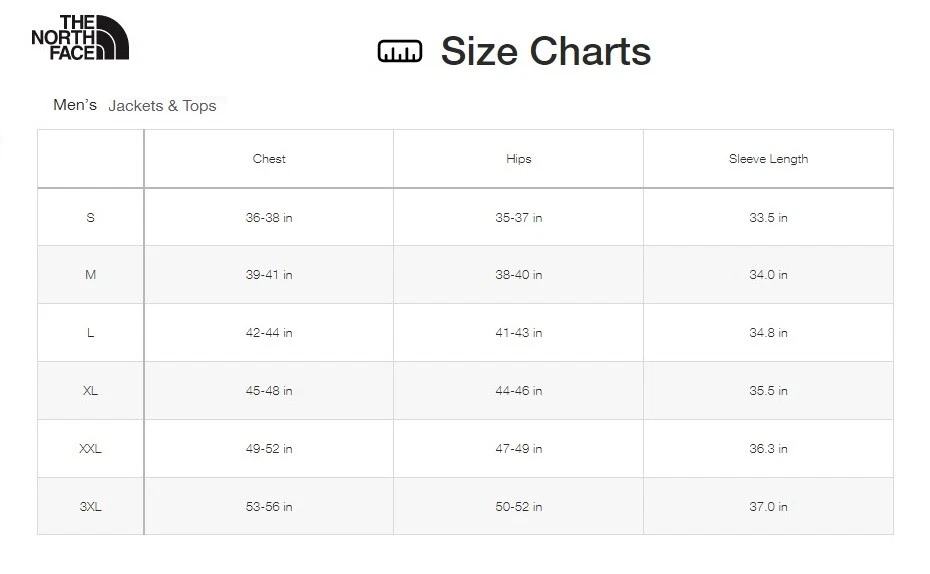Click the 37.0 in sleeve length cell
The width and height of the screenshot is (930, 574).
pos(768,507)
